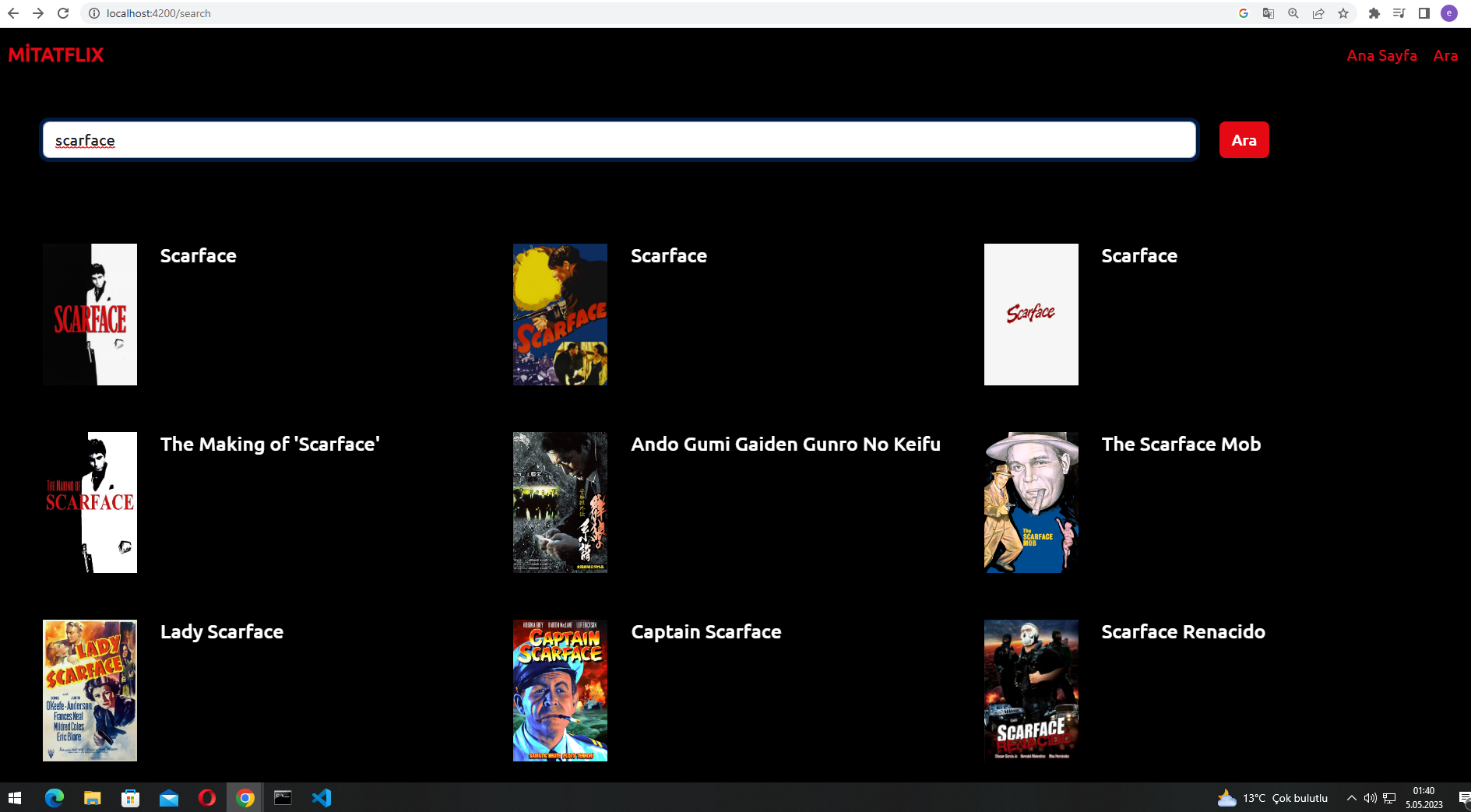
Task: Launch Visual Studio Code from the taskbar
Action: point(322,797)
